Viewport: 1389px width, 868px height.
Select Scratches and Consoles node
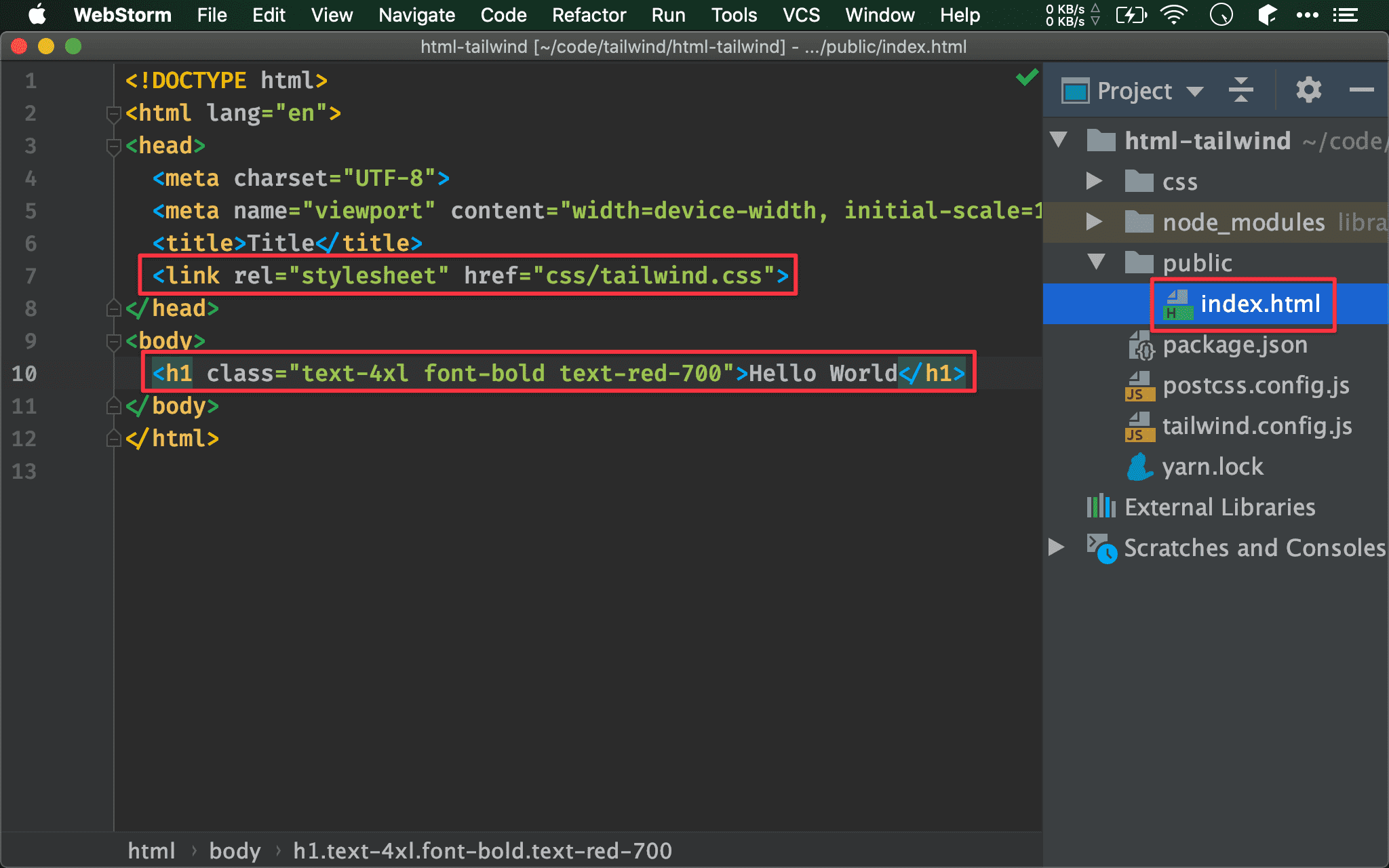coord(1255,548)
